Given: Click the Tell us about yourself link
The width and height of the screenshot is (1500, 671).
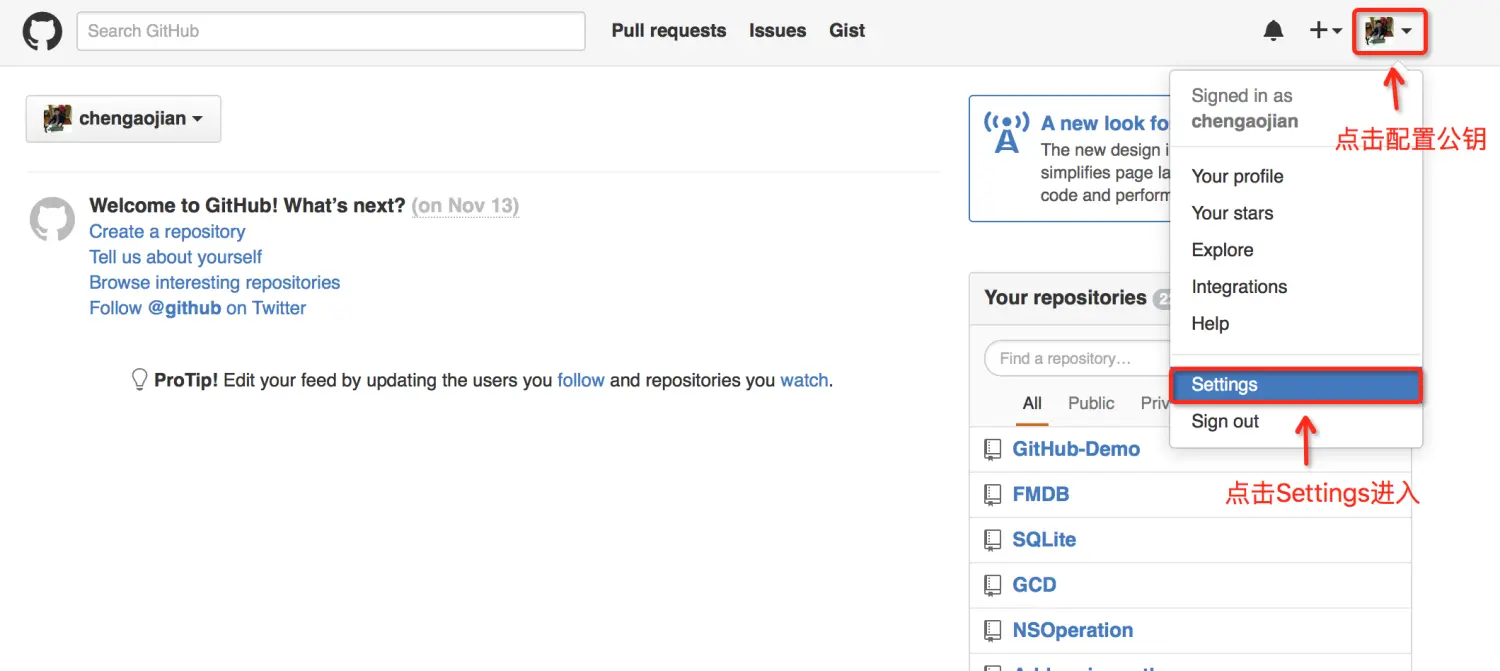Looking at the screenshot, I should tap(176, 257).
